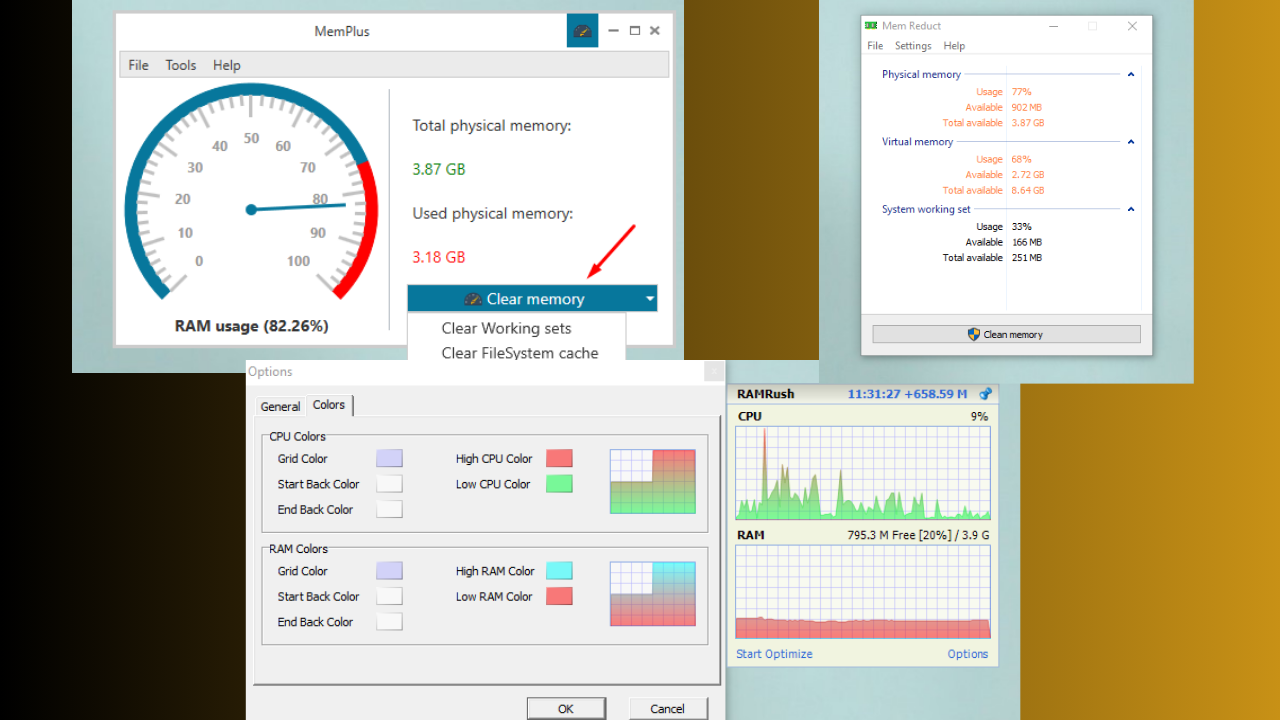Switch to the Colors tab in Options

329,405
